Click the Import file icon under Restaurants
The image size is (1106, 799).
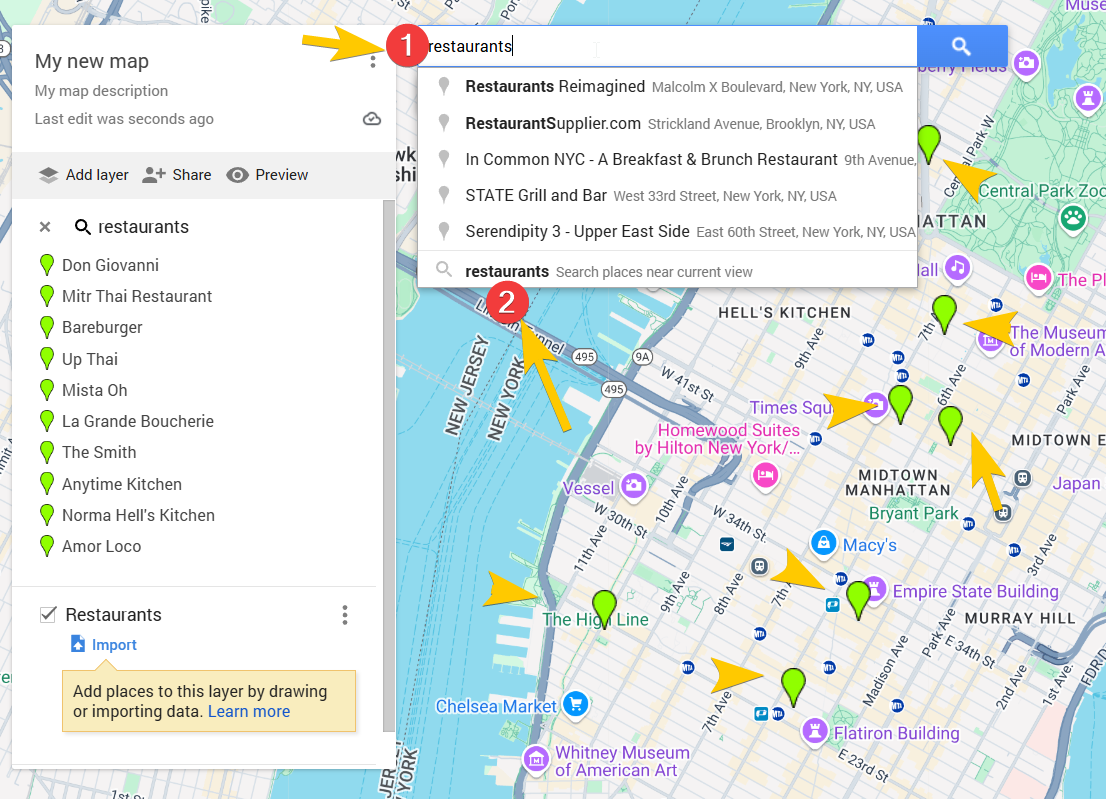78,644
